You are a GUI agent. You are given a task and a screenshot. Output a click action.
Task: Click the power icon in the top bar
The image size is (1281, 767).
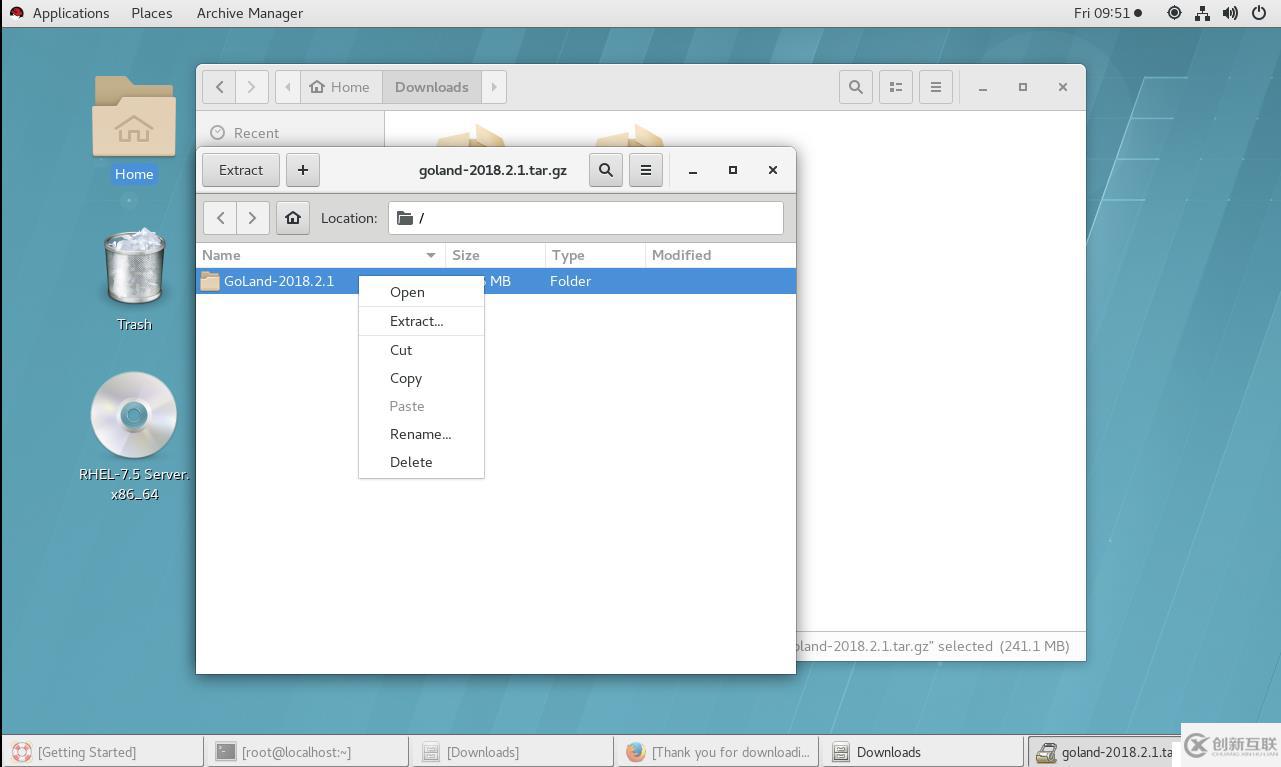coord(1259,13)
